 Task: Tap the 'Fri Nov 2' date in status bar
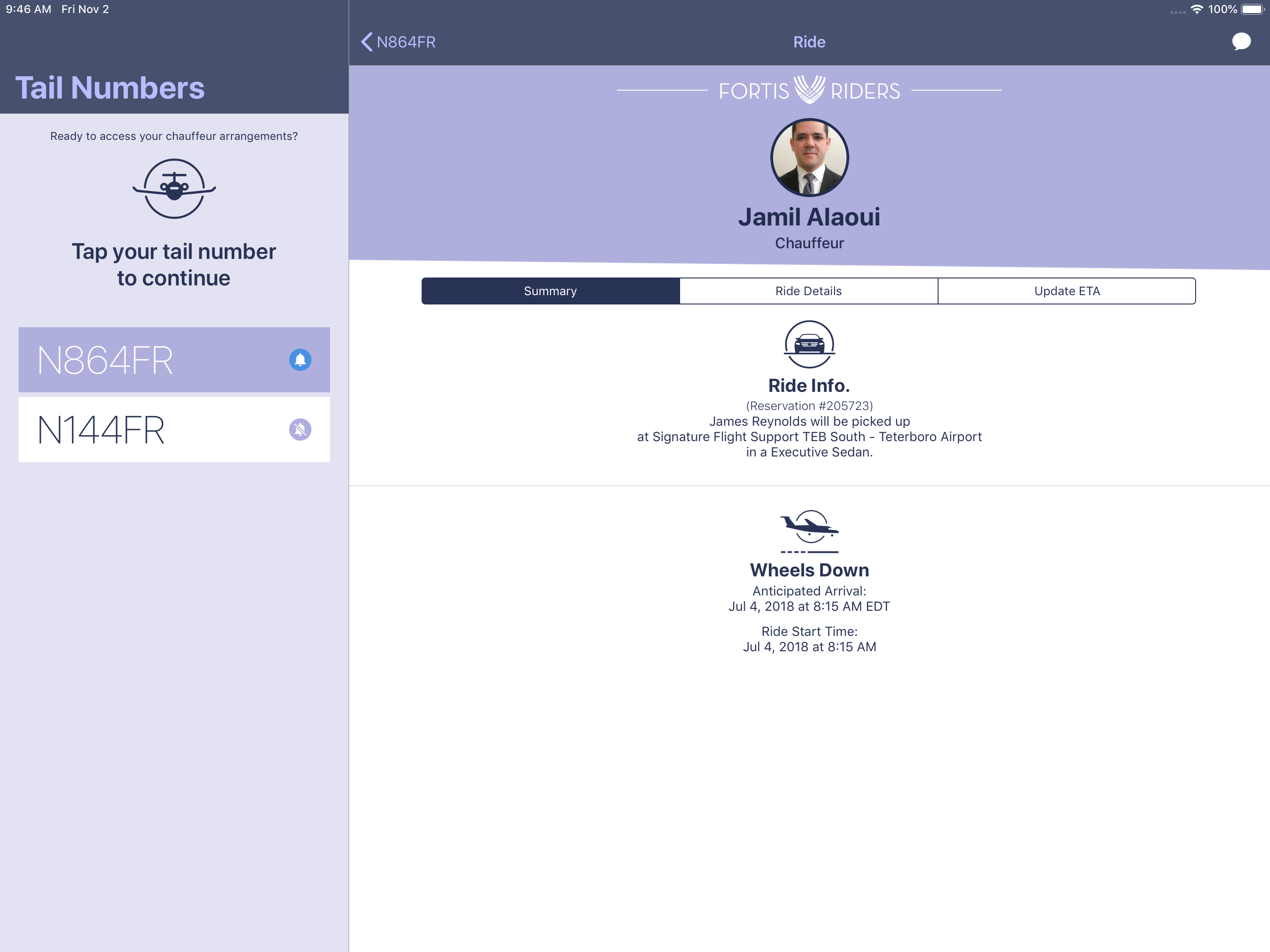pyautogui.click(x=85, y=9)
